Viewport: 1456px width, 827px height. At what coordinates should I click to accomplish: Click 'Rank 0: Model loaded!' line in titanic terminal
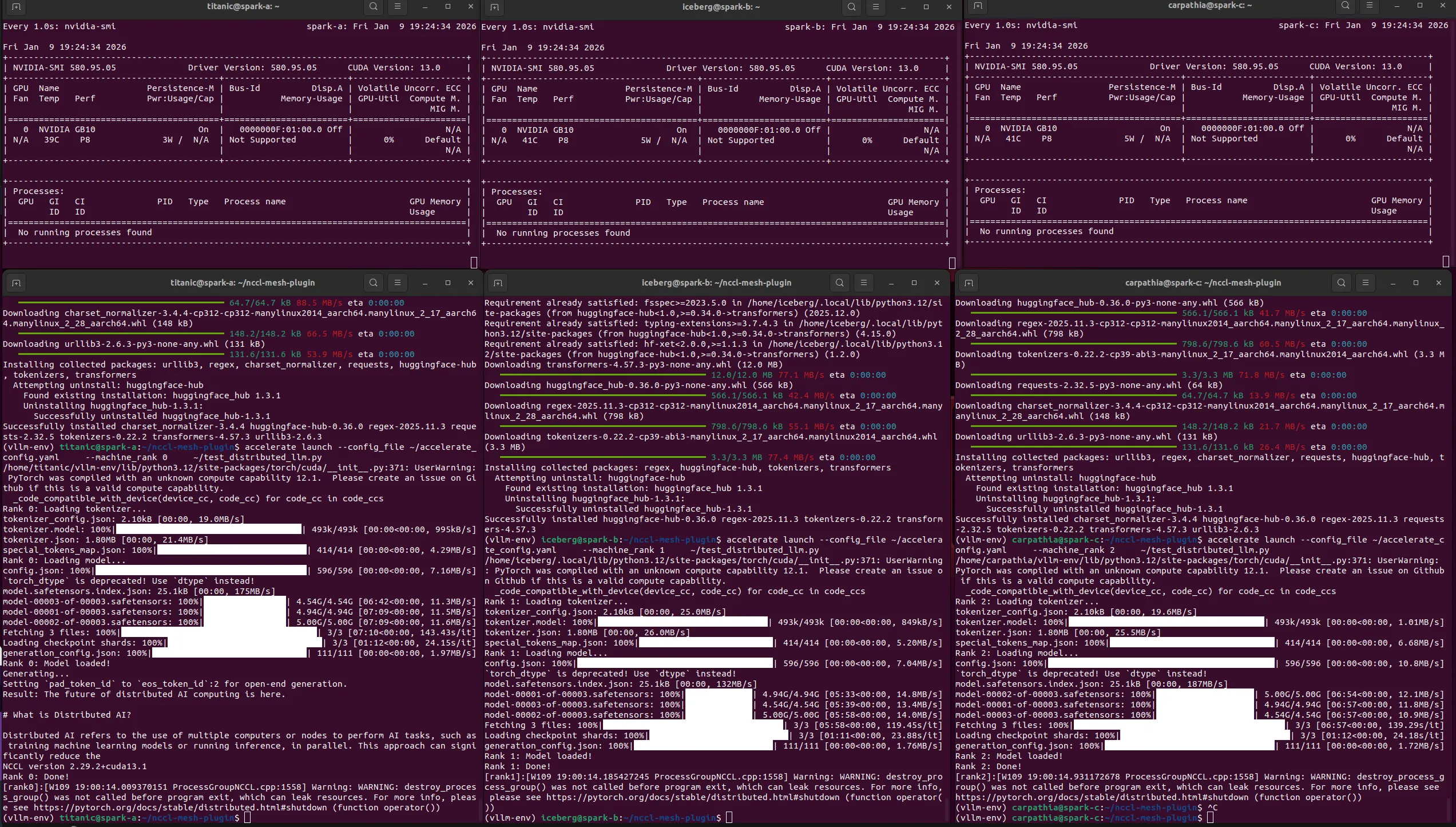pos(57,663)
